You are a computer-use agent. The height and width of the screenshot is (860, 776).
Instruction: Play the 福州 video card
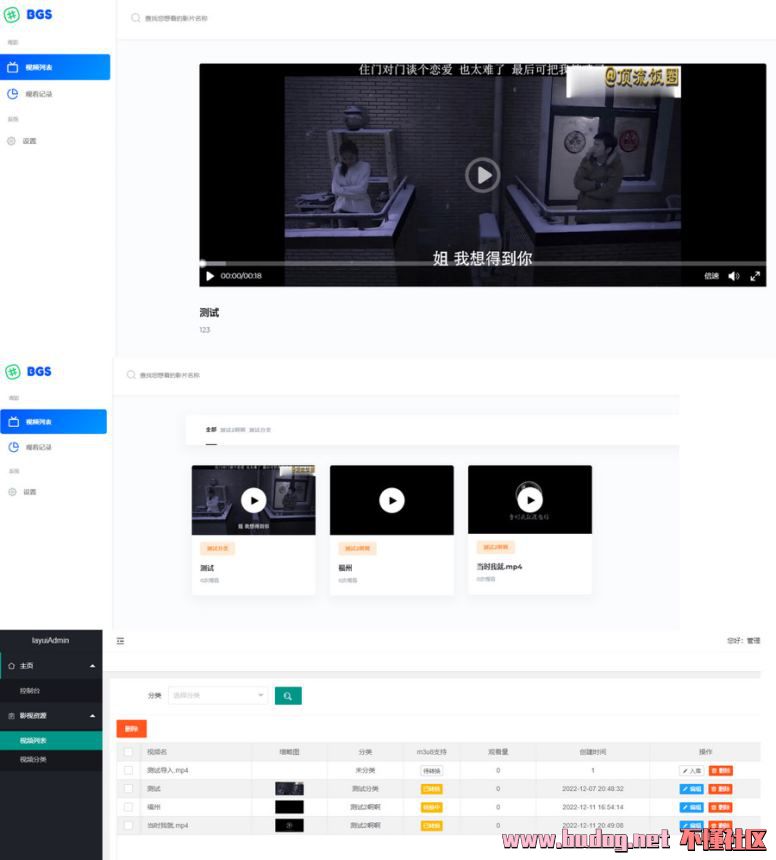pos(392,500)
